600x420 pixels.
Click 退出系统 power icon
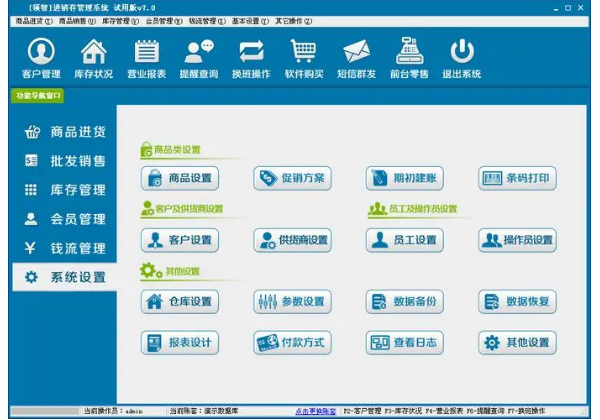[x=462, y=58]
